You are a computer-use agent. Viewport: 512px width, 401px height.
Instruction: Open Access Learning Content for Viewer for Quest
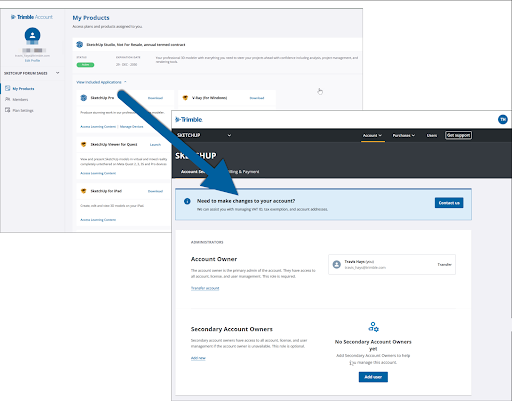(98, 173)
